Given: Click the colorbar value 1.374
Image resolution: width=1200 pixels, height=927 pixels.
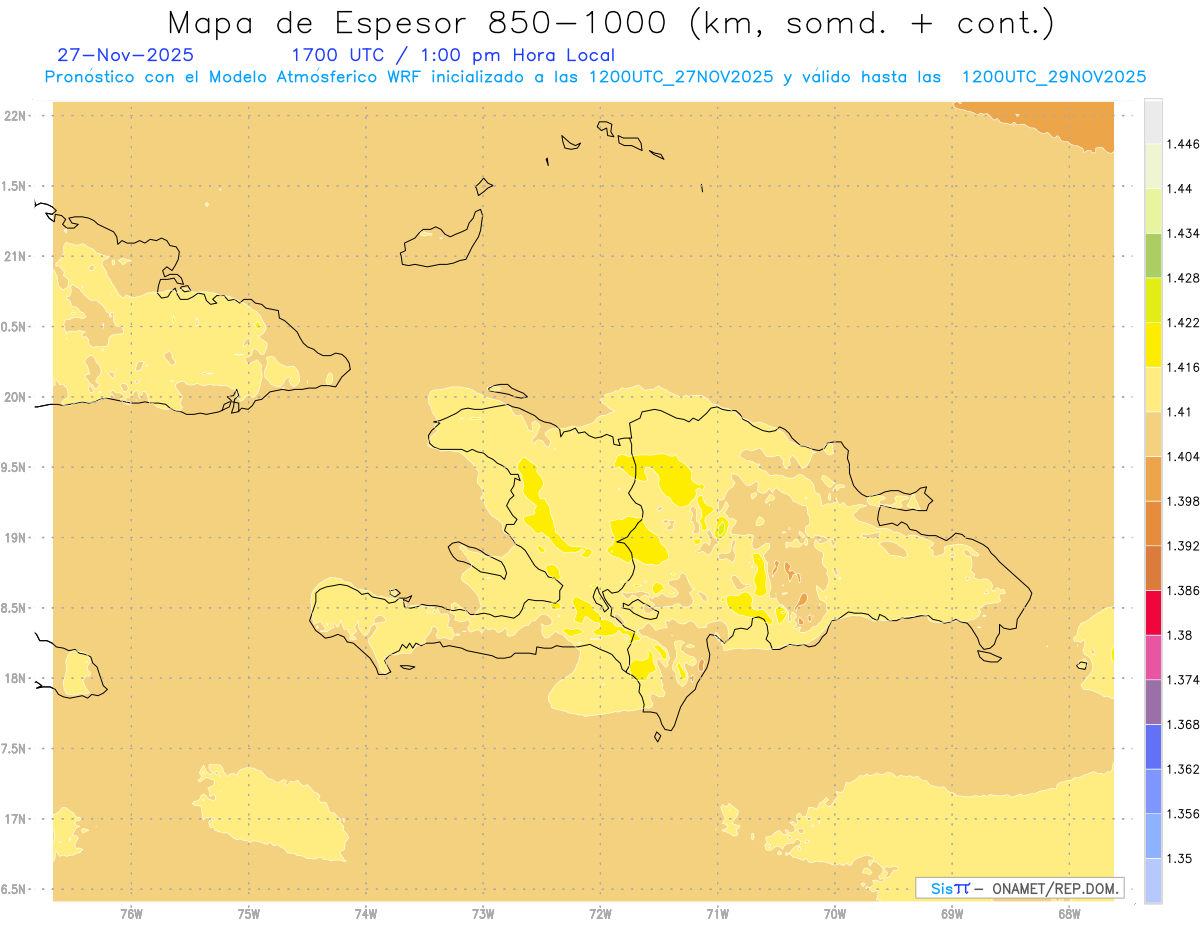Looking at the screenshot, I should 1183,680.
